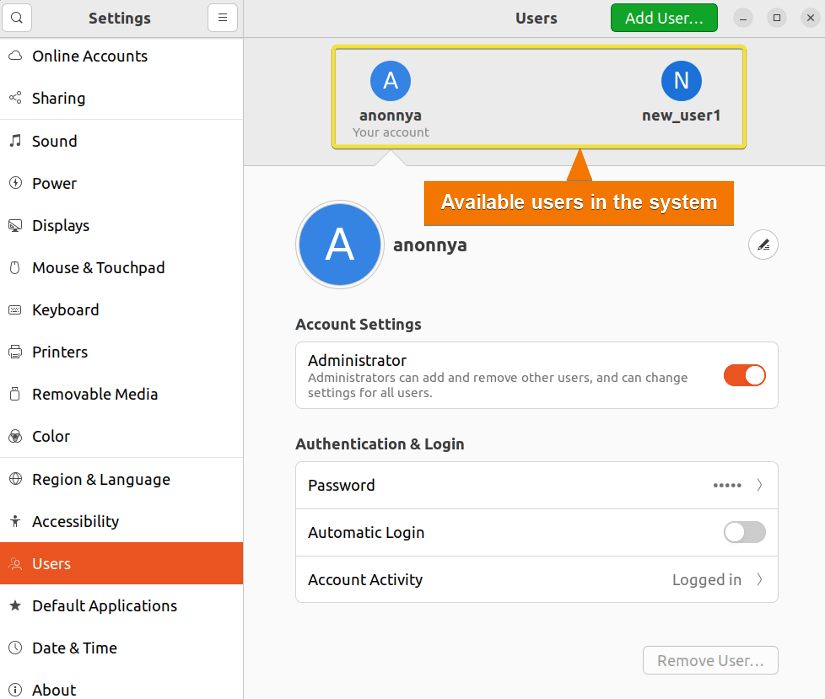Viewport: 825px width, 699px height.
Task: Click the Accessibility person icon
Action: [x=15, y=521]
